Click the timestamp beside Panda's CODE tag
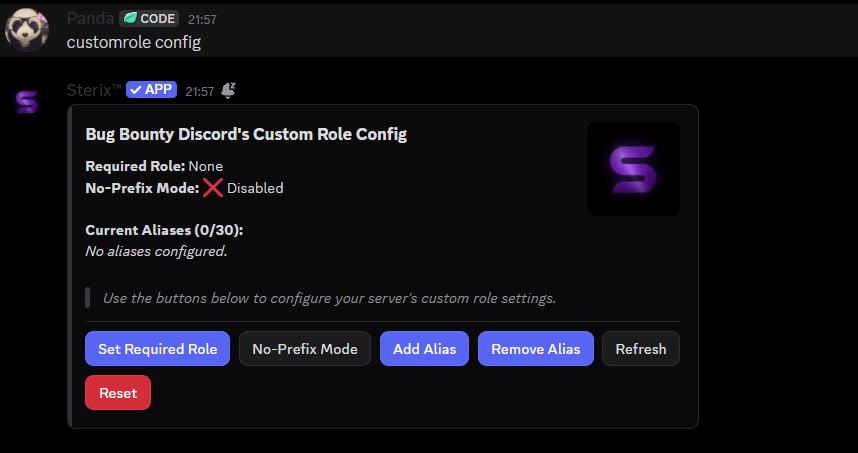Viewport: 858px width, 453px height. 202,20
